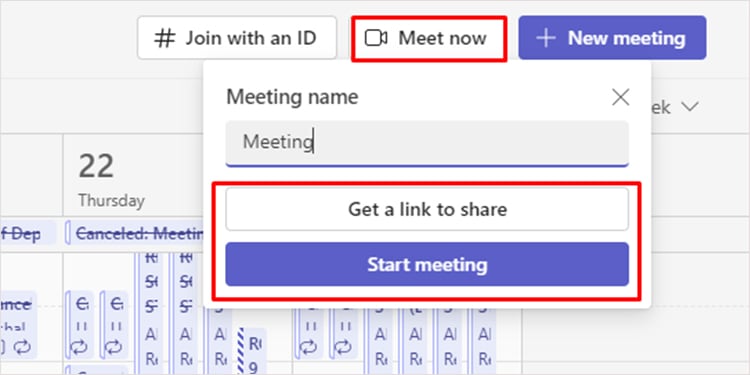Click the recurrence icon on the leftmost 'ance' event

(x=22, y=346)
